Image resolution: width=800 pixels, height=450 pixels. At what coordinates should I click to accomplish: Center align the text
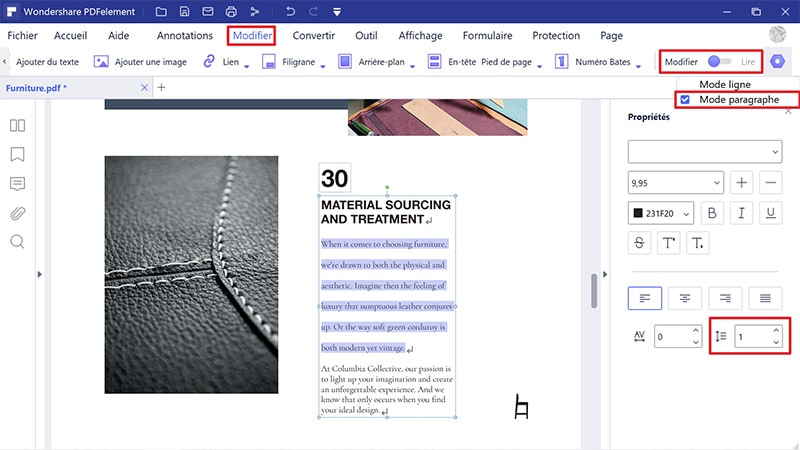pyautogui.click(x=685, y=298)
